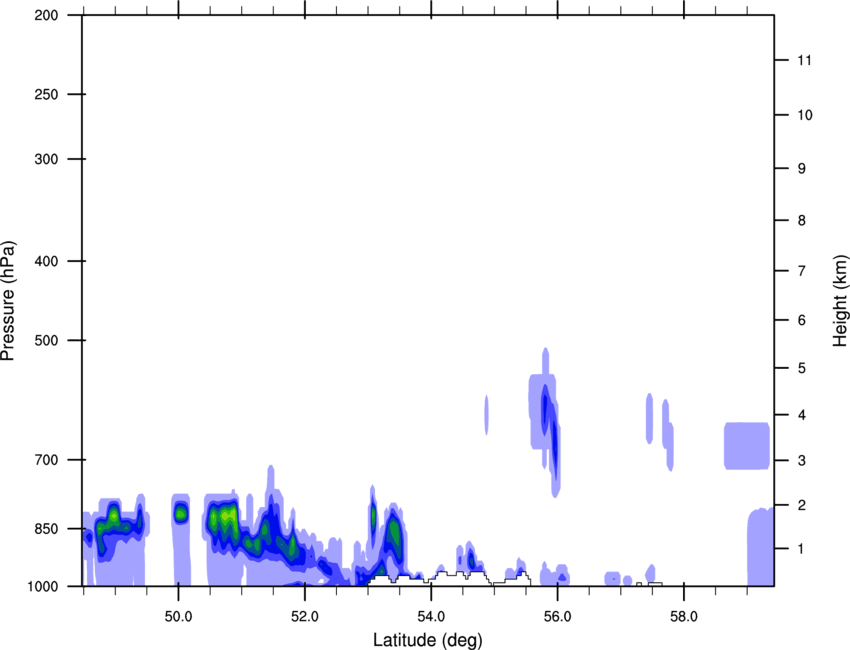
Task: Click the 'Latitude (deg)' axis title
Action: click(x=427, y=640)
